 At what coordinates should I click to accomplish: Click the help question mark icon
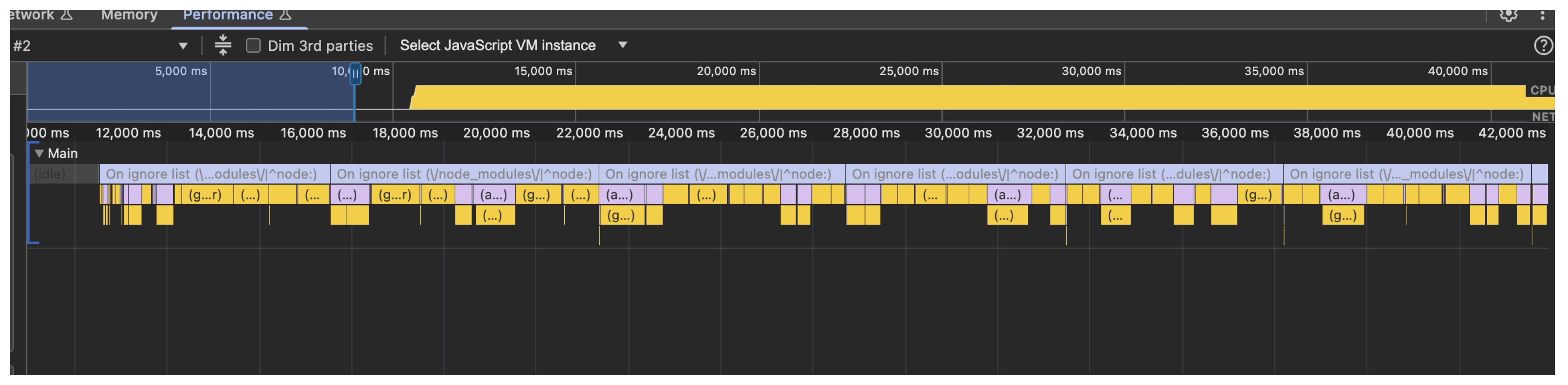pyautogui.click(x=1542, y=46)
